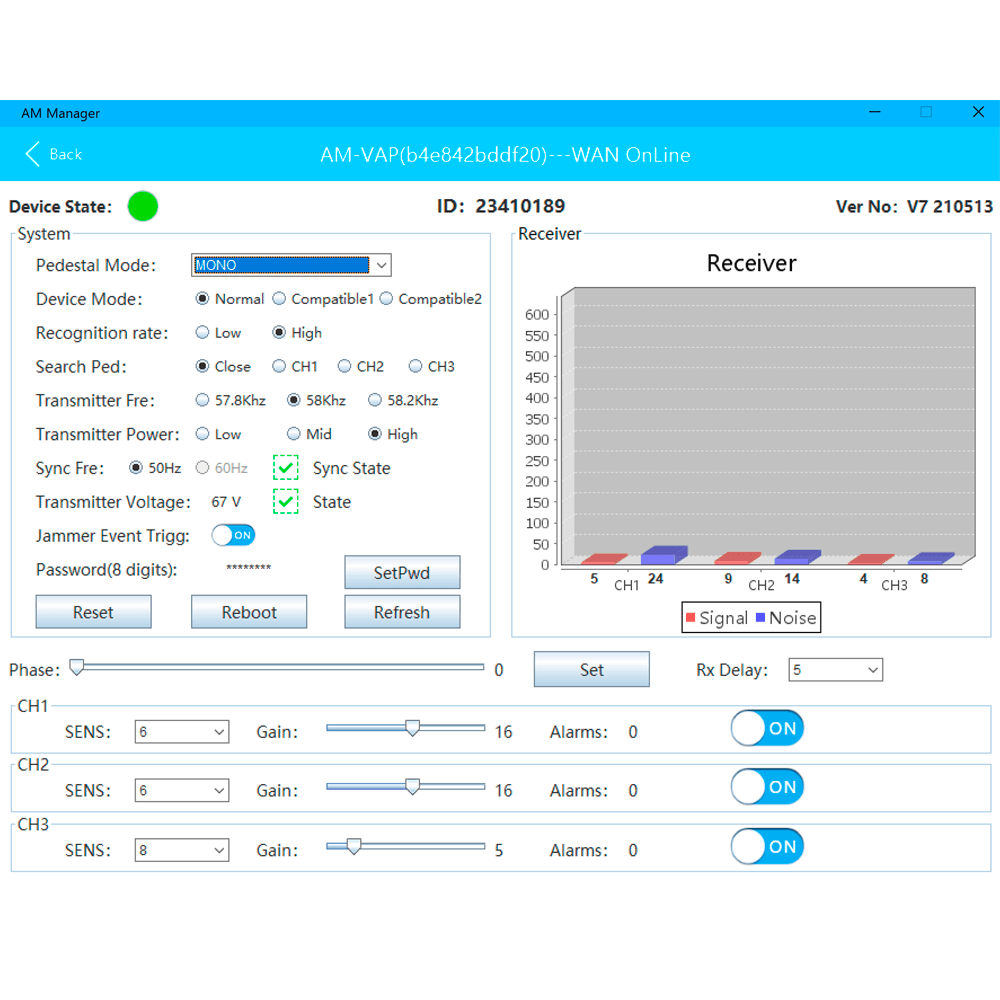This screenshot has height=1000, width=1000.
Task: Disable the CH1 ON toggle
Action: (x=767, y=729)
